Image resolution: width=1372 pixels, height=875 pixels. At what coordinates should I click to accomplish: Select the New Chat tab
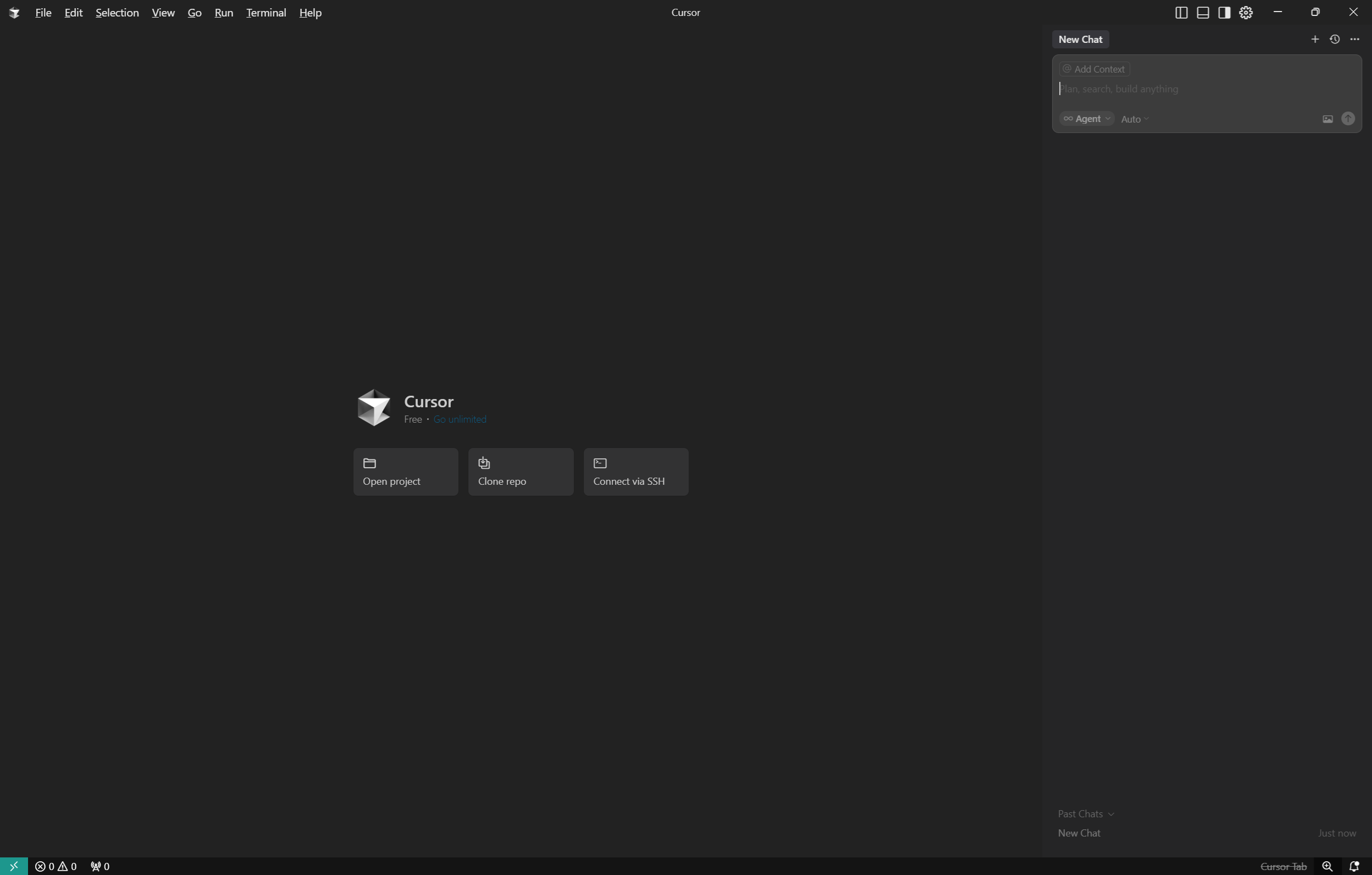pos(1080,40)
